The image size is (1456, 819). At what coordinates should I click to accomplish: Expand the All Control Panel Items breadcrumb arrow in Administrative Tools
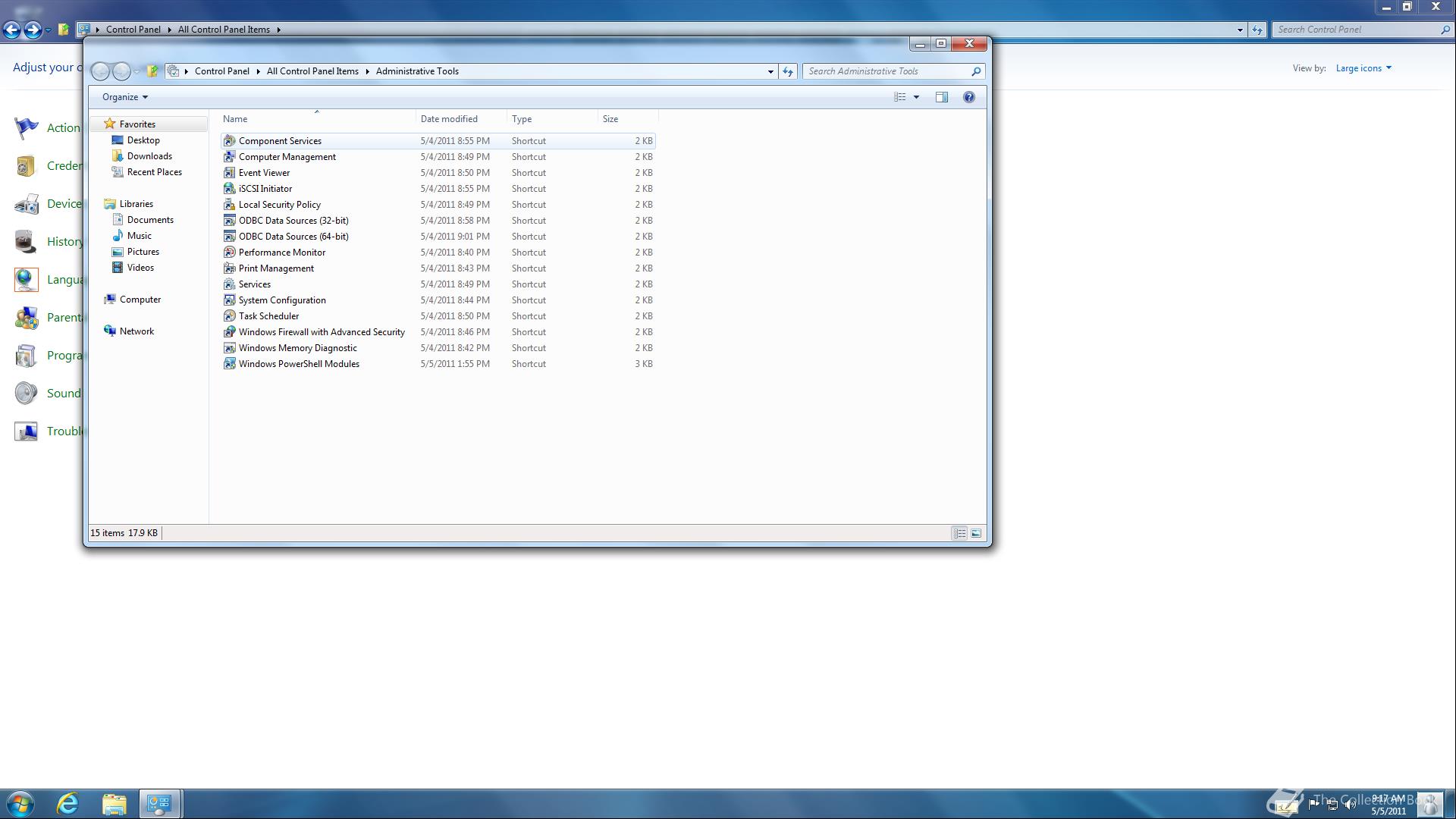tap(367, 71)
